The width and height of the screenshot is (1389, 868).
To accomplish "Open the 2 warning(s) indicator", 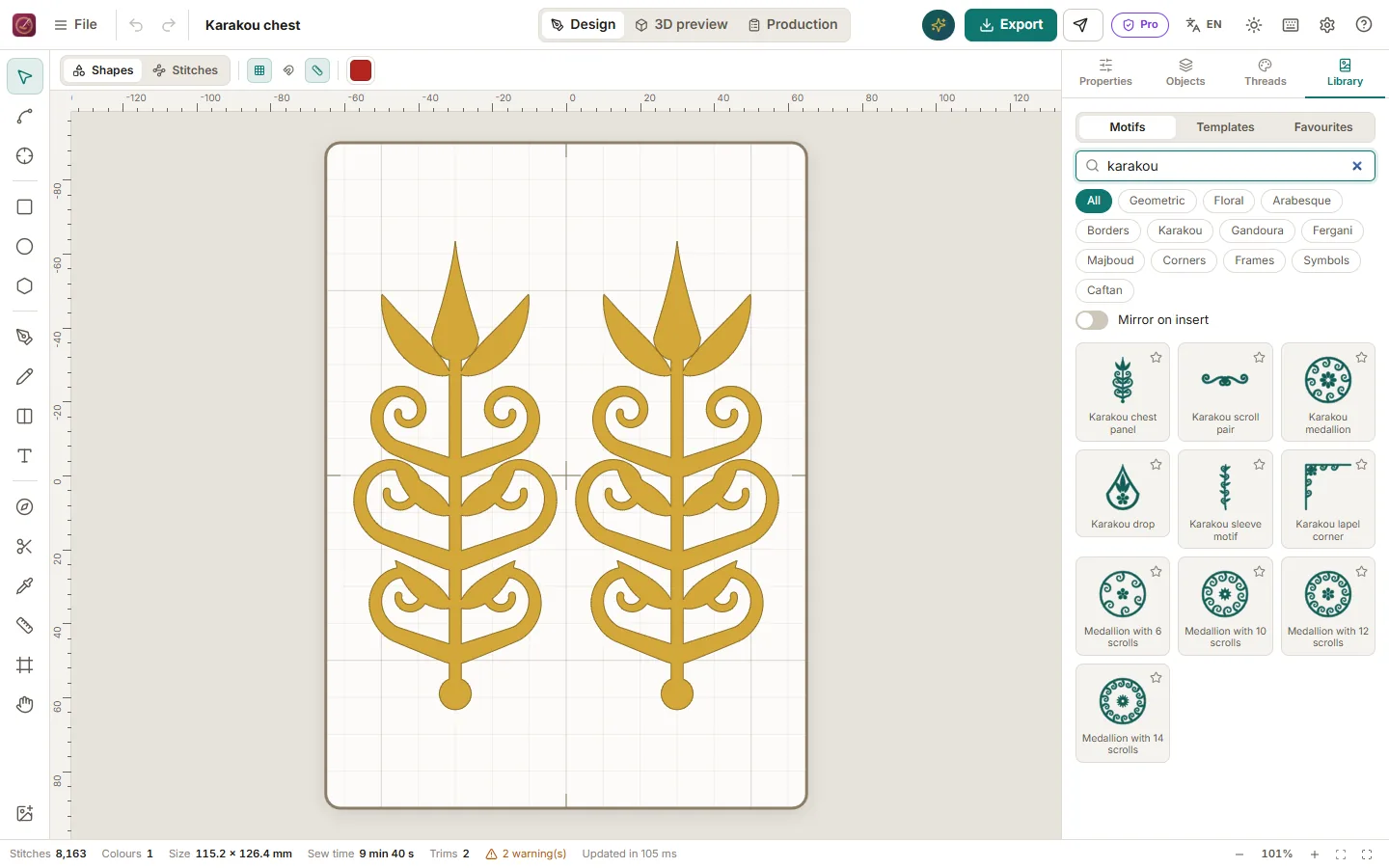I will 526,854.
